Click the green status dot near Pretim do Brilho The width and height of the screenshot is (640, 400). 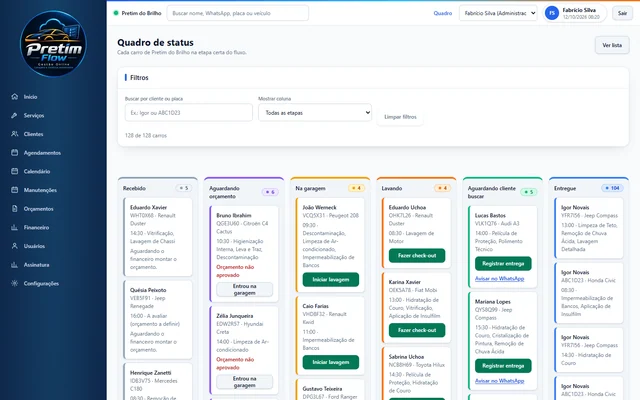(x=116, y=13)
